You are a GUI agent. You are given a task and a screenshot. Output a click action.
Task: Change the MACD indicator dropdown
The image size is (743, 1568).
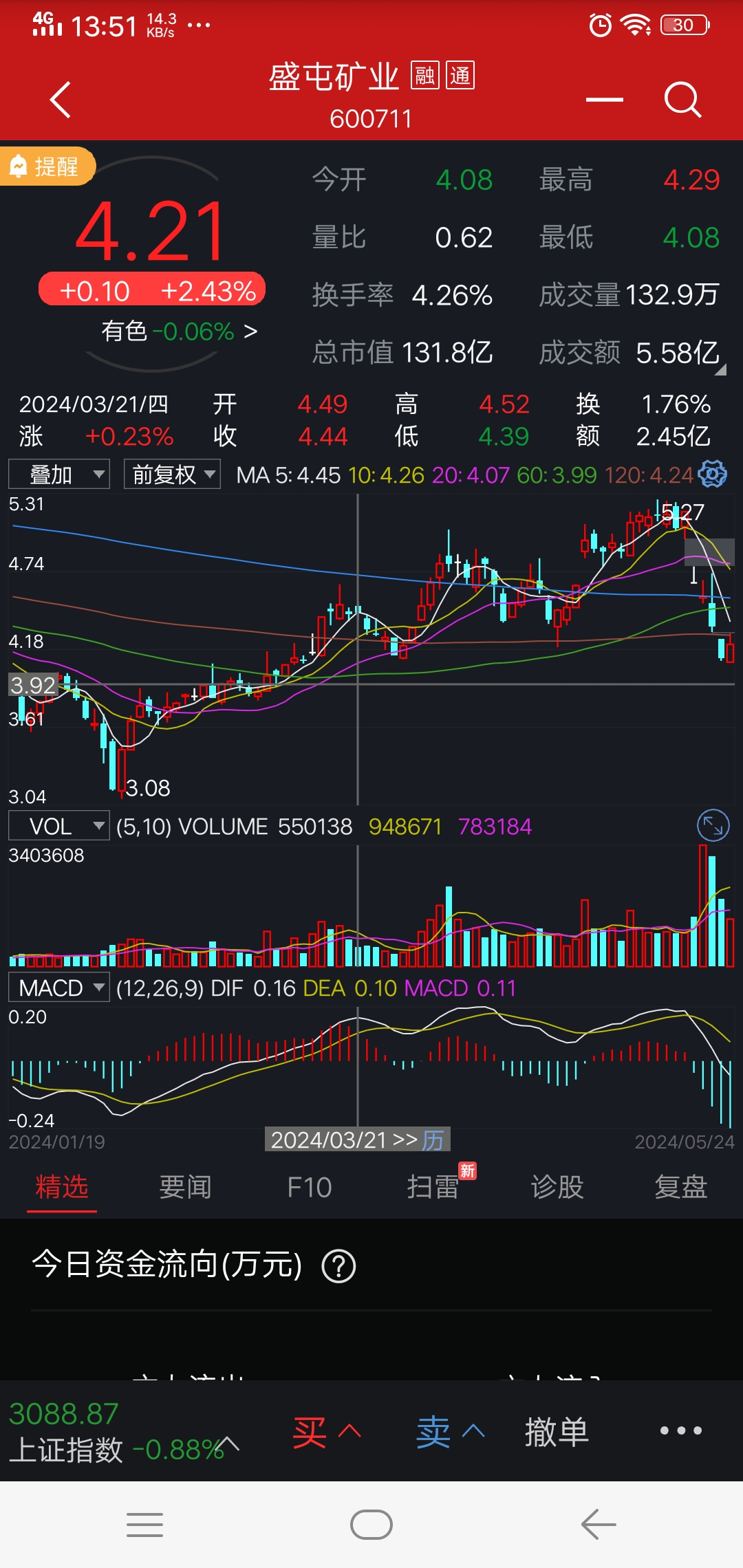click(x=59, y=988)
